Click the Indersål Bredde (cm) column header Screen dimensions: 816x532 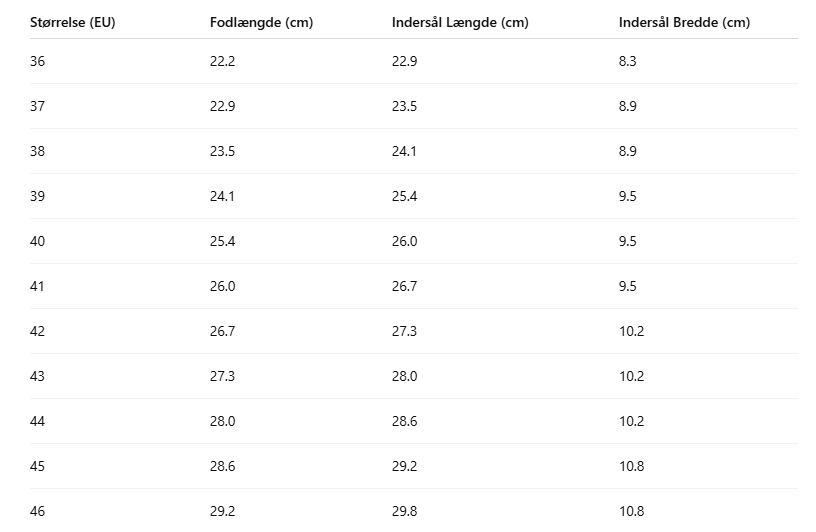pyautogui.click(x=684, y=23)
